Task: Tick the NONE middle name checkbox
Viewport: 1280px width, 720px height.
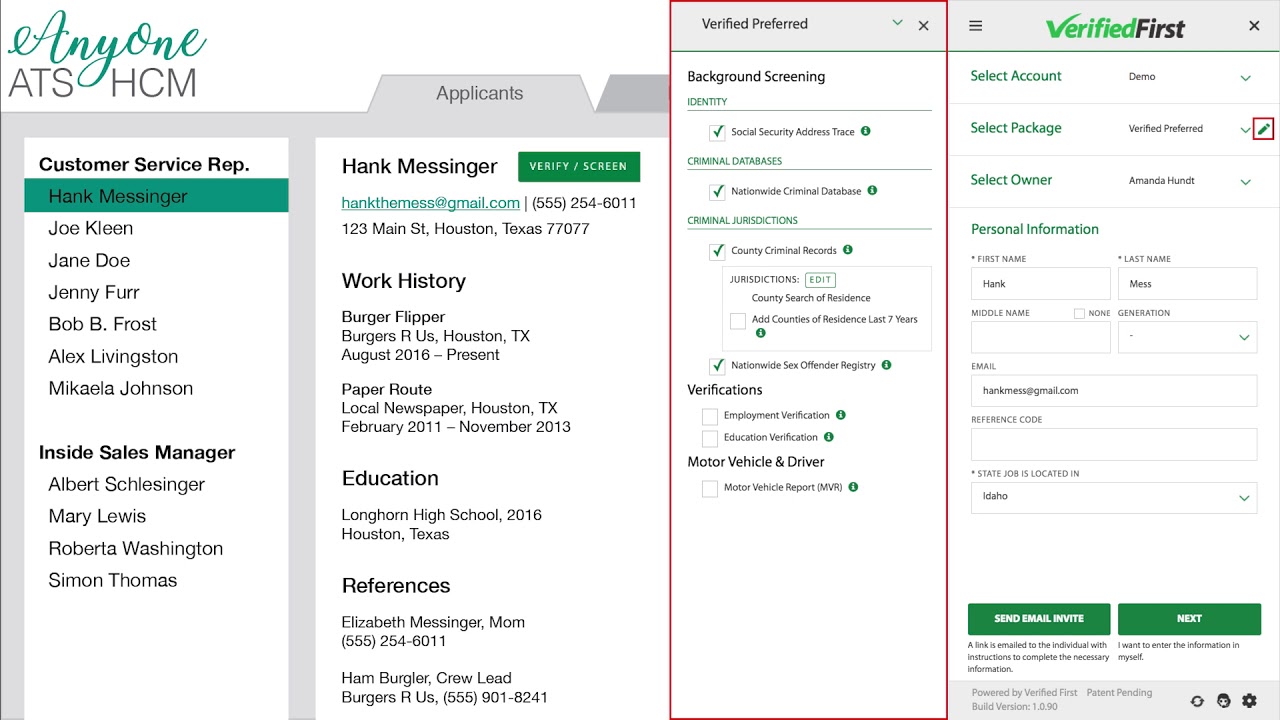Action: (1079, 314)
